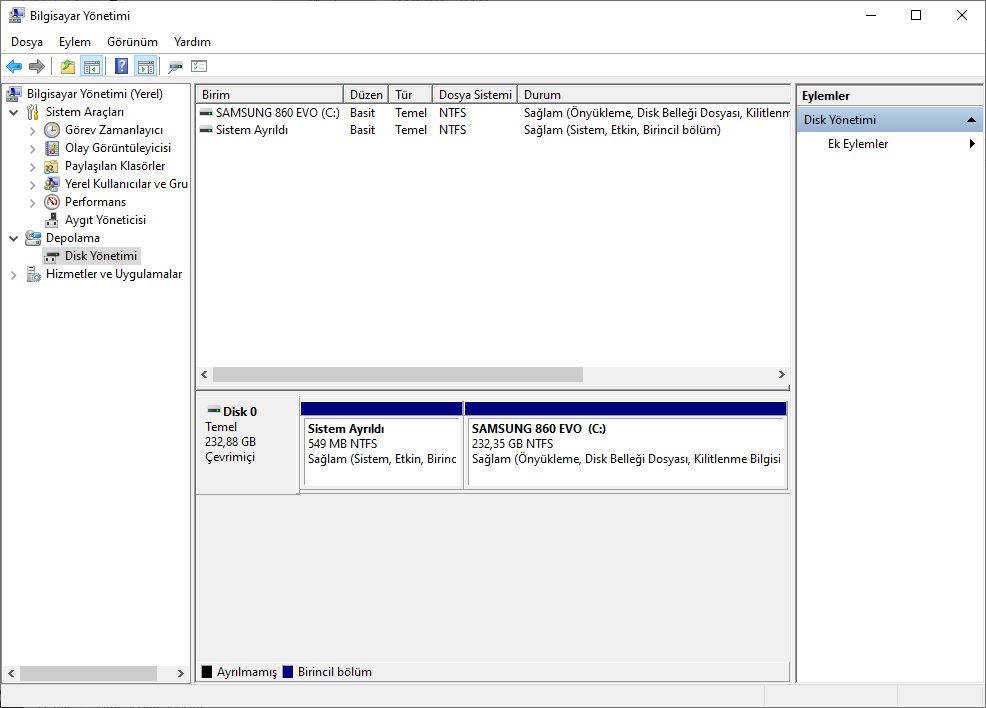This screenshot has height=708, width=986.
Task: Expand the Paylaşılan Klasörler node
Action: [x=32, y=167]
